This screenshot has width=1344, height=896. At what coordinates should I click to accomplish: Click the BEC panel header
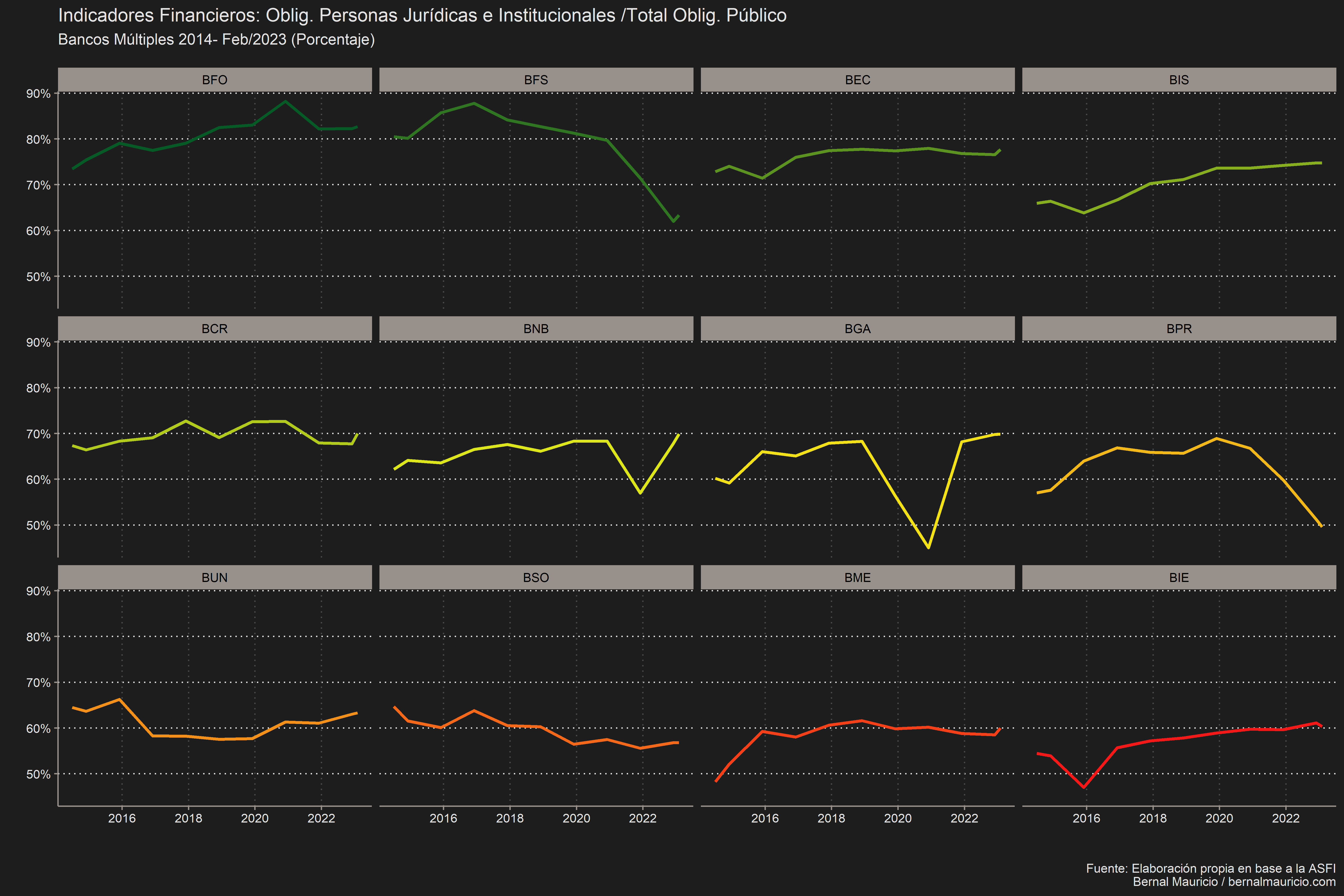(858, 80)
